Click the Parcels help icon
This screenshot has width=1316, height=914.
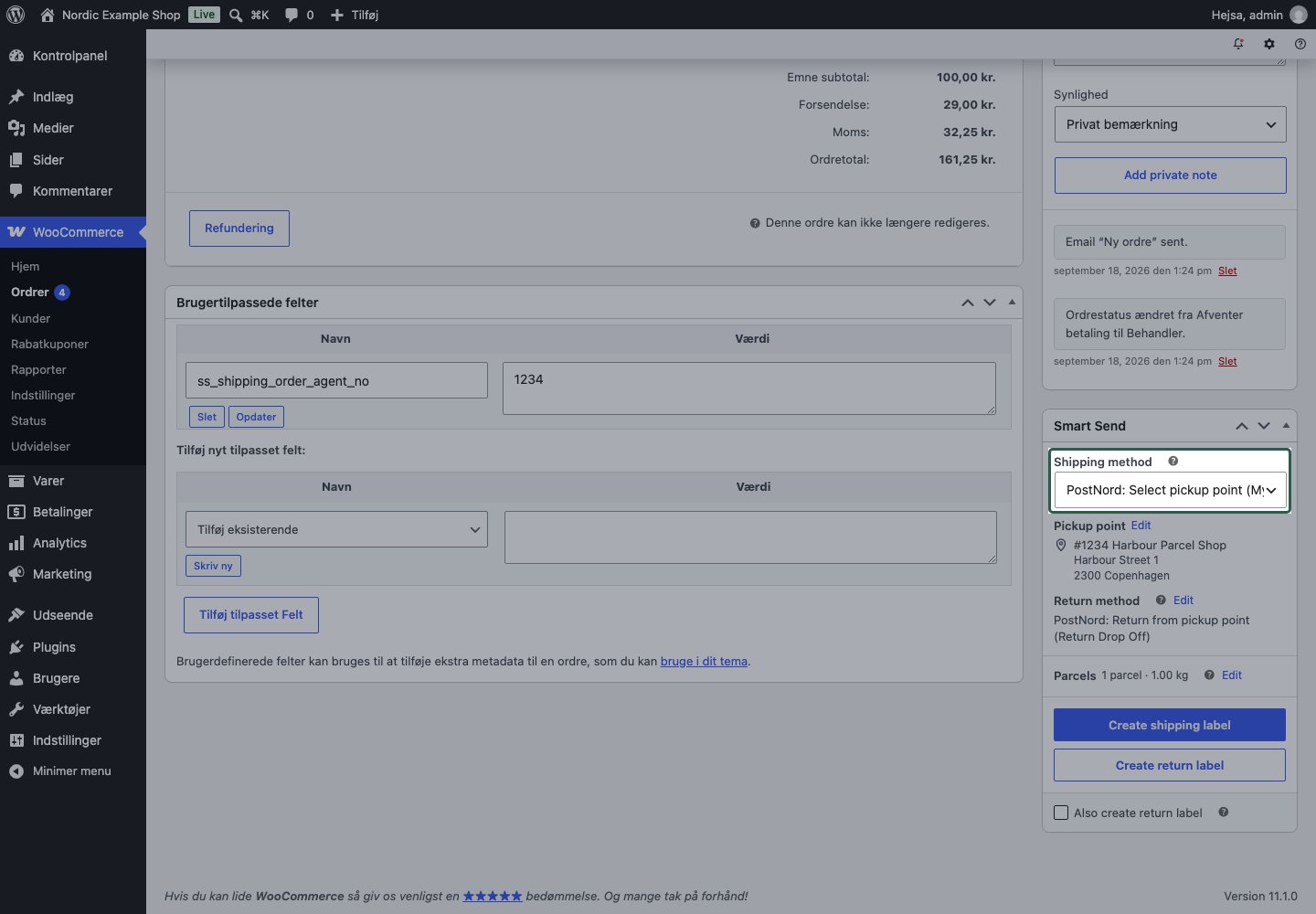1209,675
